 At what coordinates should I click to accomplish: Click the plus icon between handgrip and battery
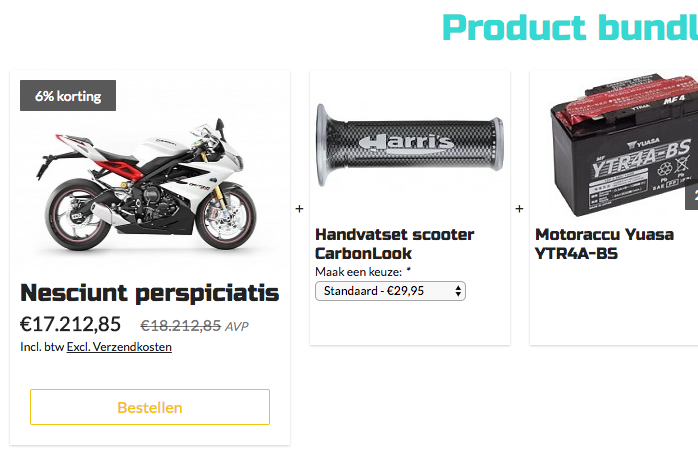(519, 208)
